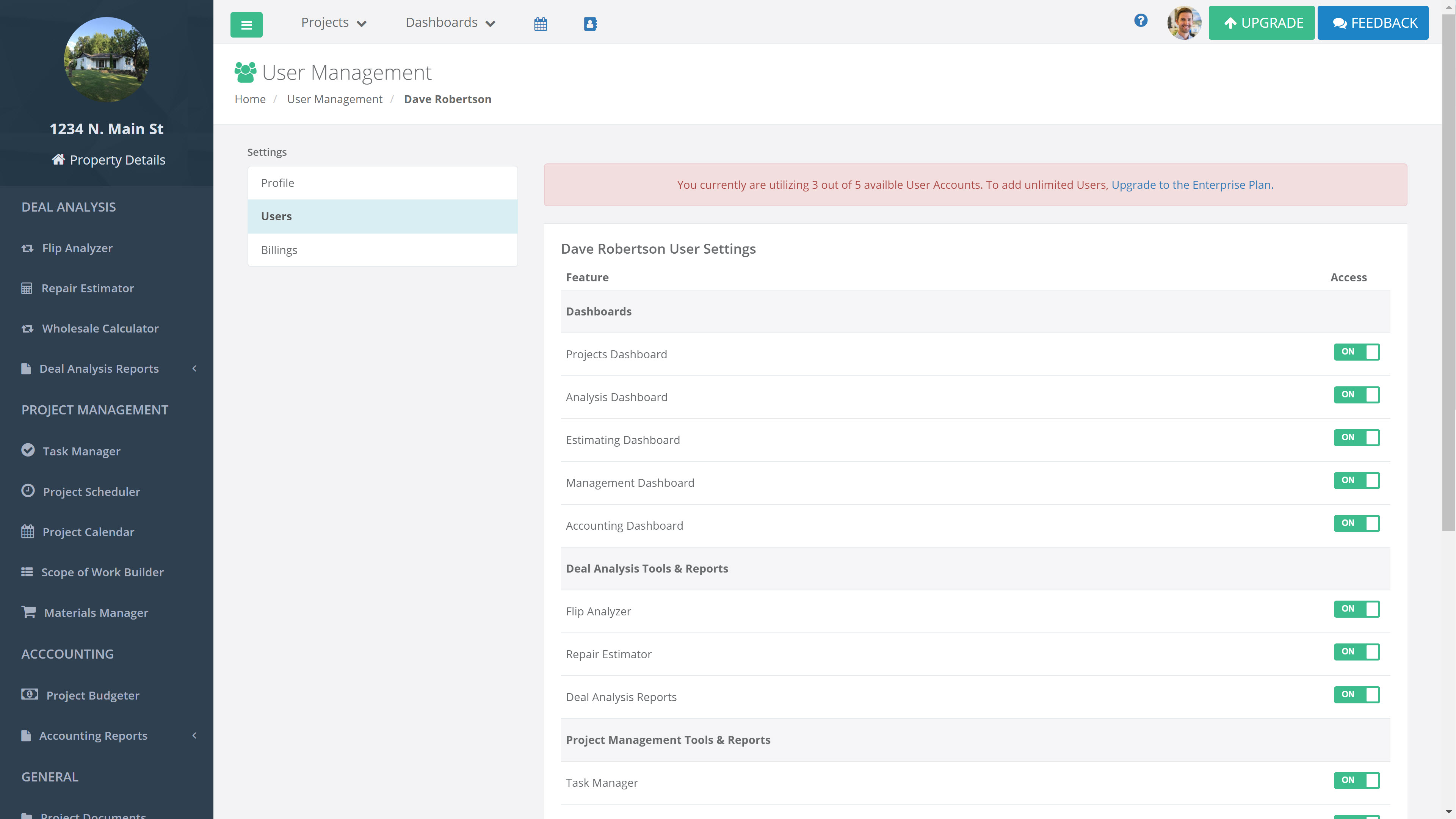Open the Dashboards dropdown menu
Screen dimensions: 1456x819
pyautogui.click(x=450, y=23)
